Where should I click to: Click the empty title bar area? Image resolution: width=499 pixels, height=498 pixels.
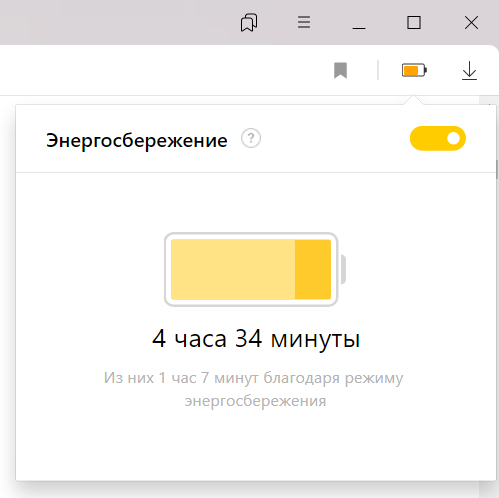tap(117, 22)
